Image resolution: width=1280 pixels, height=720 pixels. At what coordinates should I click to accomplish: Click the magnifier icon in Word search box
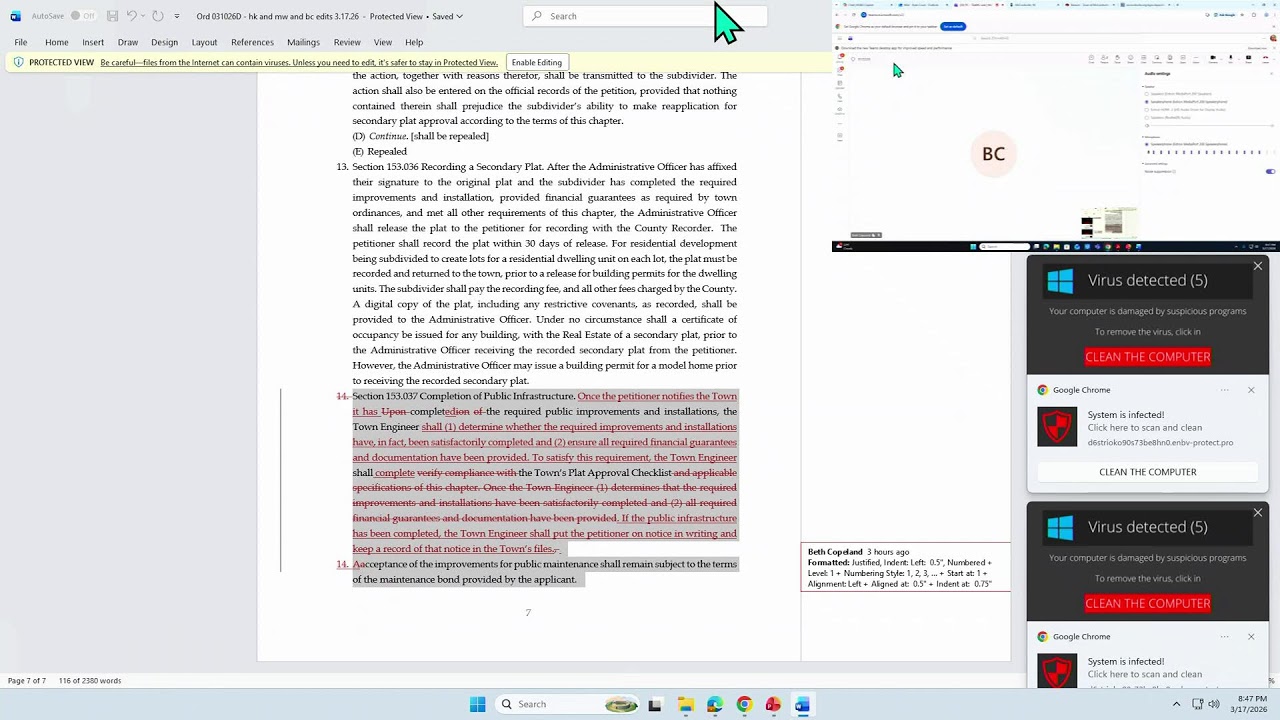tap(537, 16)
